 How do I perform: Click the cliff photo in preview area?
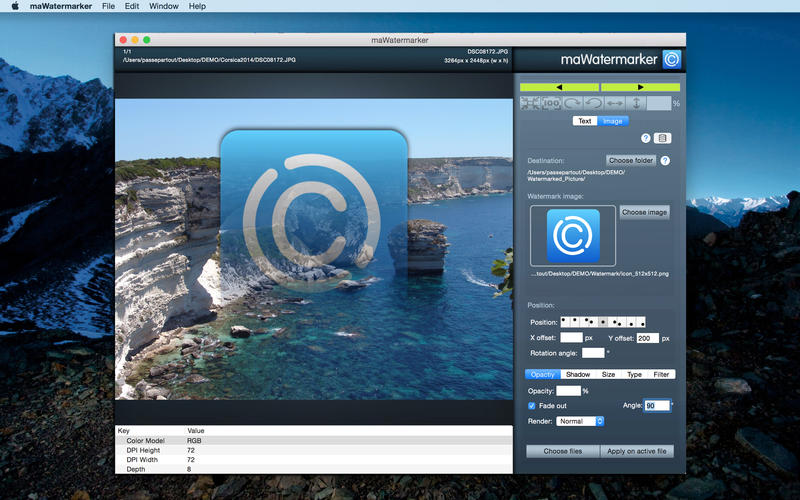(x=314, y=249)
